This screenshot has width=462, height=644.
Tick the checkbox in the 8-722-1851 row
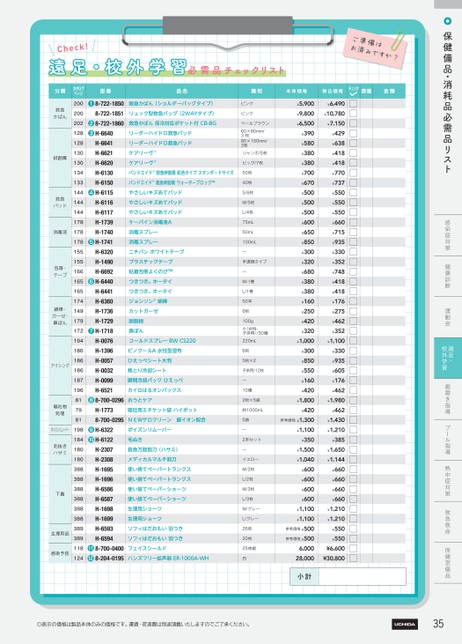click(353, 113)
